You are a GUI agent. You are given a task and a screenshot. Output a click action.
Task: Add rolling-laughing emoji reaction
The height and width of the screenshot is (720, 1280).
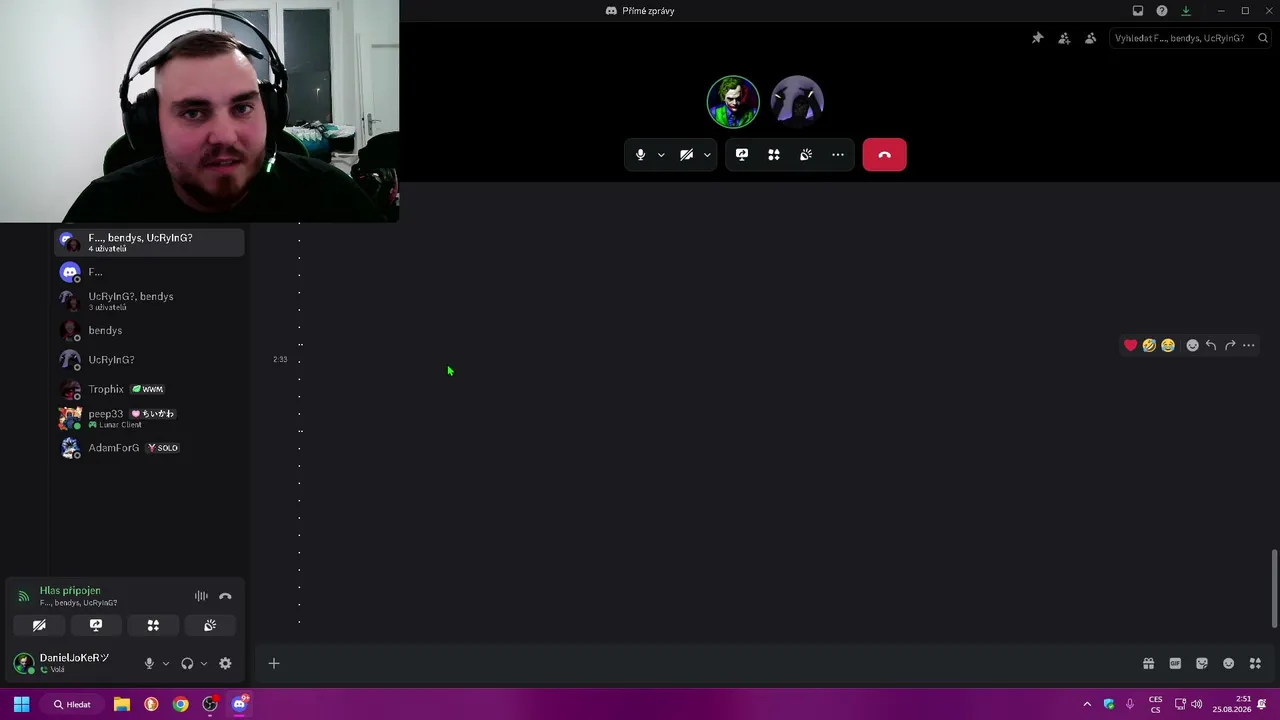pyautogui.click(x=1149, y=345)
